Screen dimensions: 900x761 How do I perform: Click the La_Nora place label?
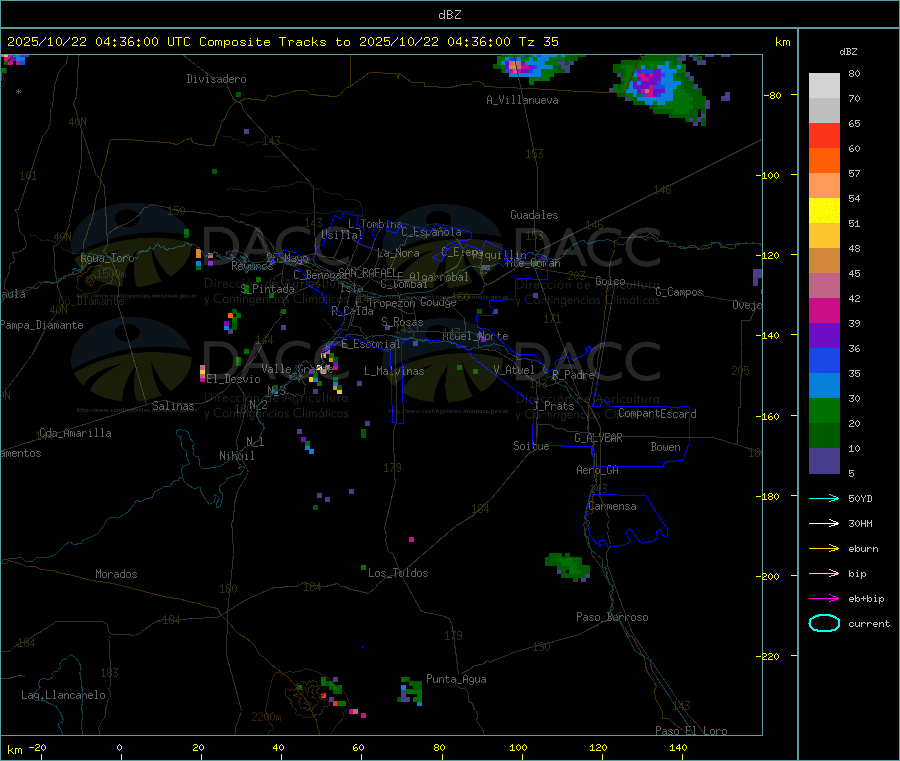click(x=398, y=253)
